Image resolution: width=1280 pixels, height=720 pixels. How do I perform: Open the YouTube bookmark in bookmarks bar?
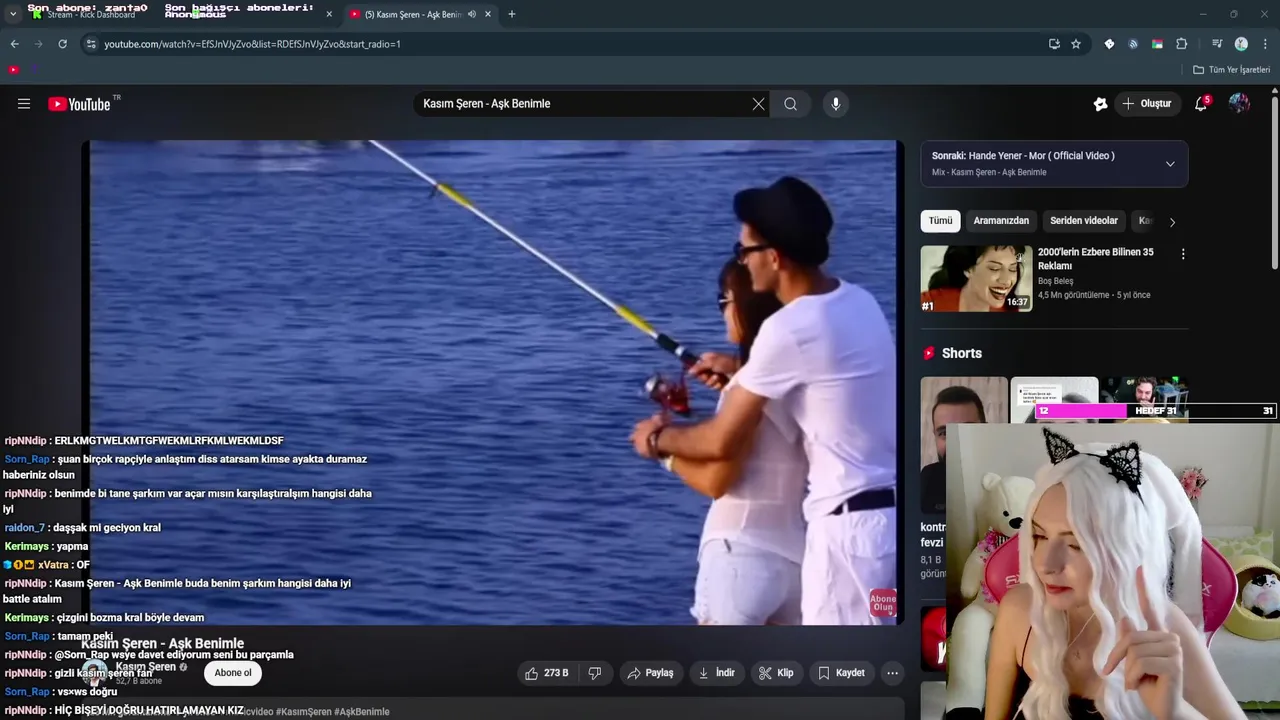point(13,70)
